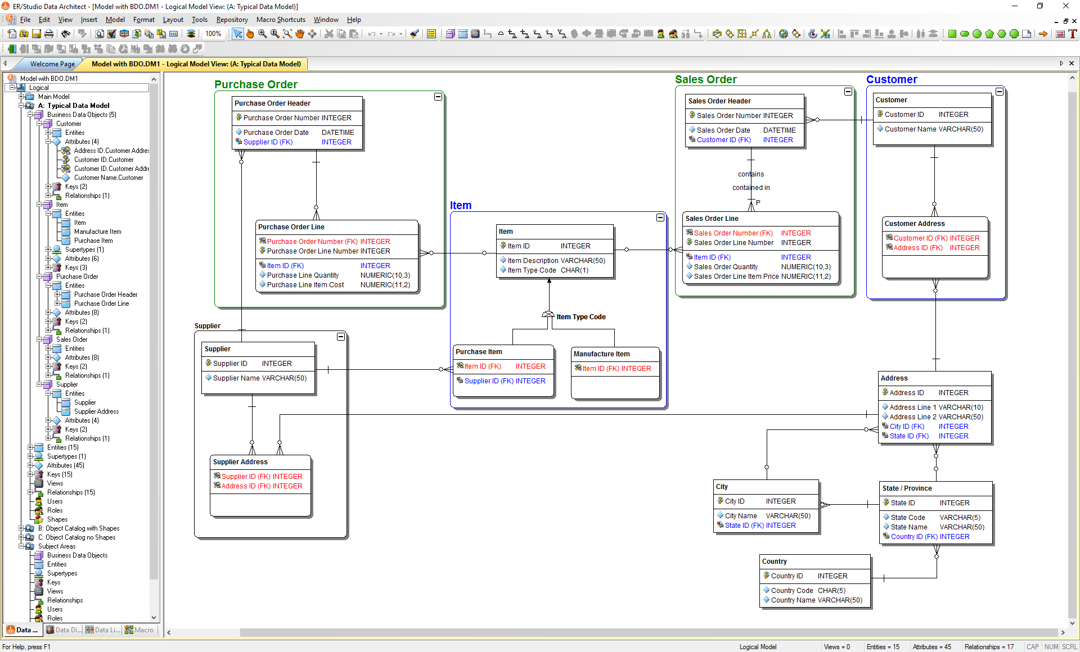Expand the Main Model tree node
This screenshot has width=1080, height=652.
coord(21,97)
